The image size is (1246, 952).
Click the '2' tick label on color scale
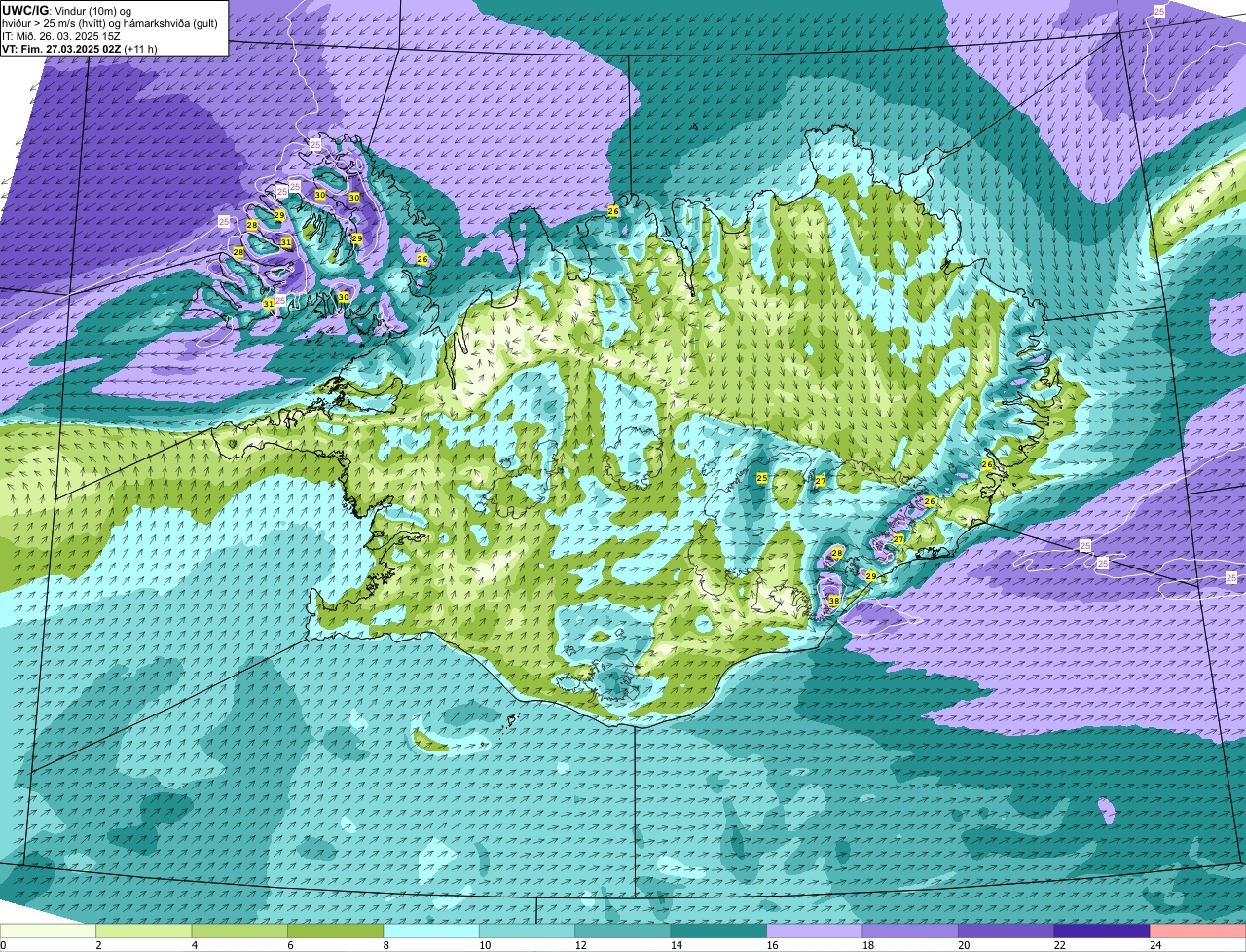coord(98,944)
